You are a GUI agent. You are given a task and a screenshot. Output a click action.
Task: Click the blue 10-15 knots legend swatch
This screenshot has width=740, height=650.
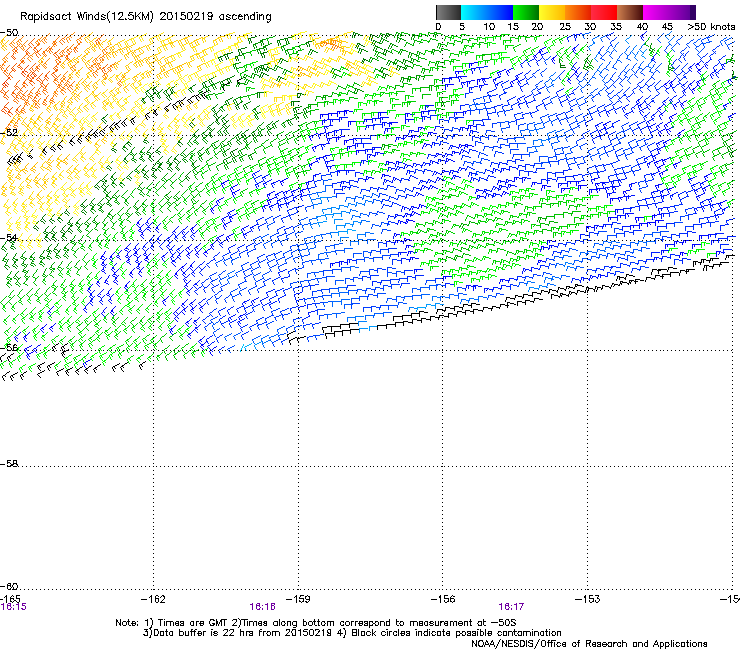500,12
